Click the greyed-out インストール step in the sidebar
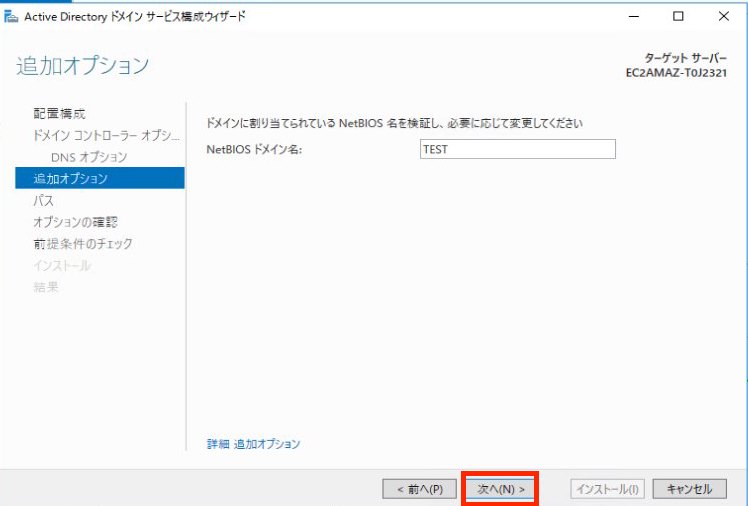Image resolution: width=748 pixels, height=506 pixels. pyautogui.click(x=62, y=265)
